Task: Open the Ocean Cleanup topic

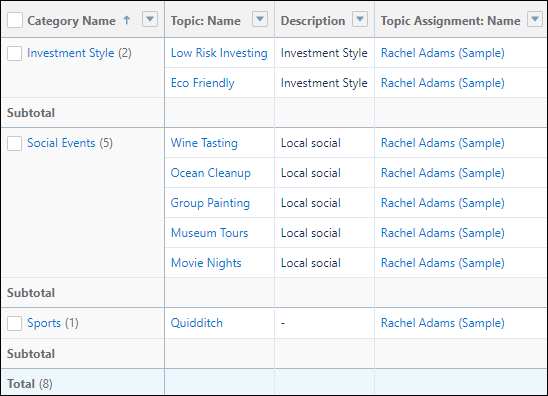Action: point(211,173)
